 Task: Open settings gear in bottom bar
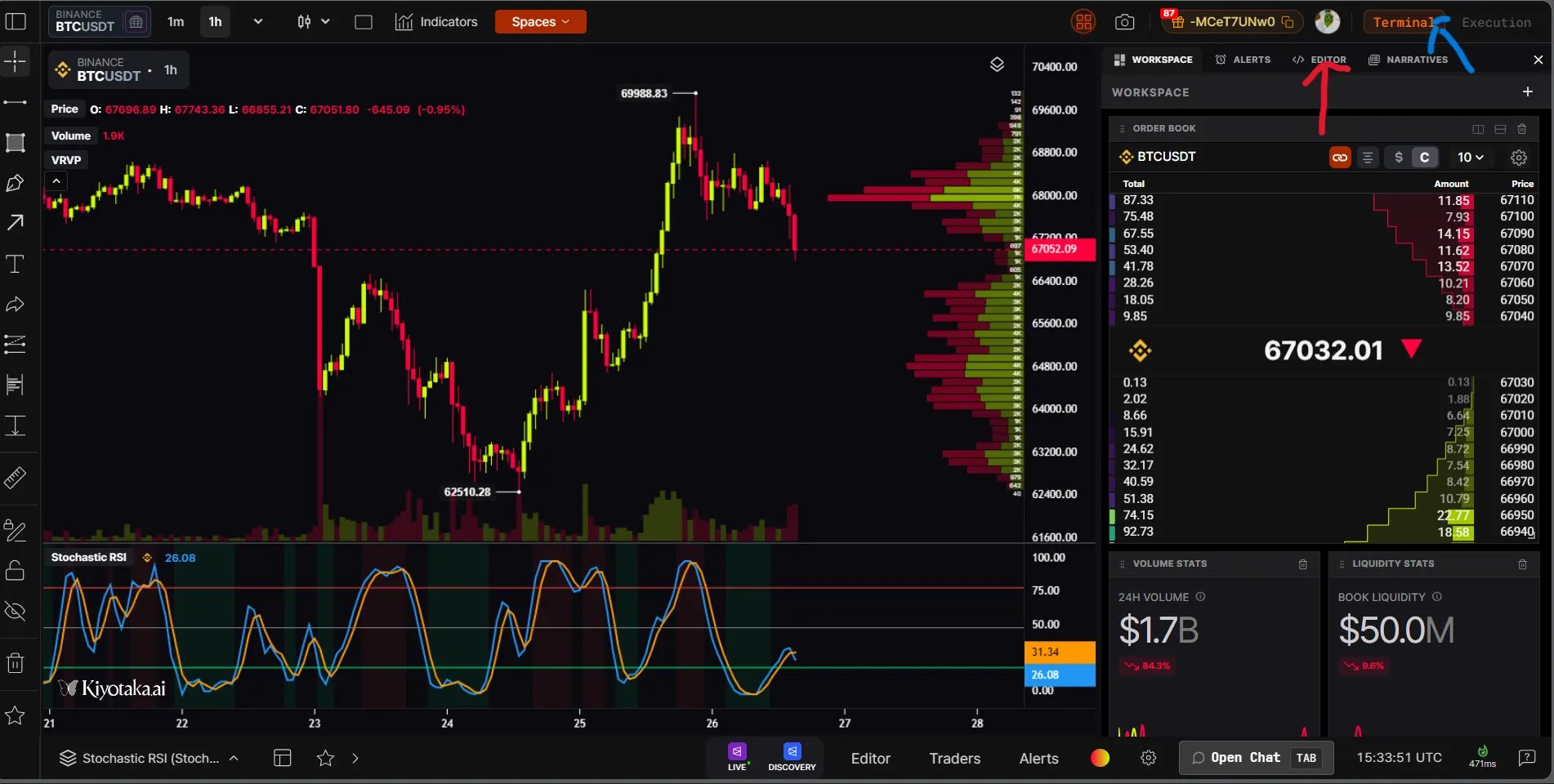(1148, 758)
